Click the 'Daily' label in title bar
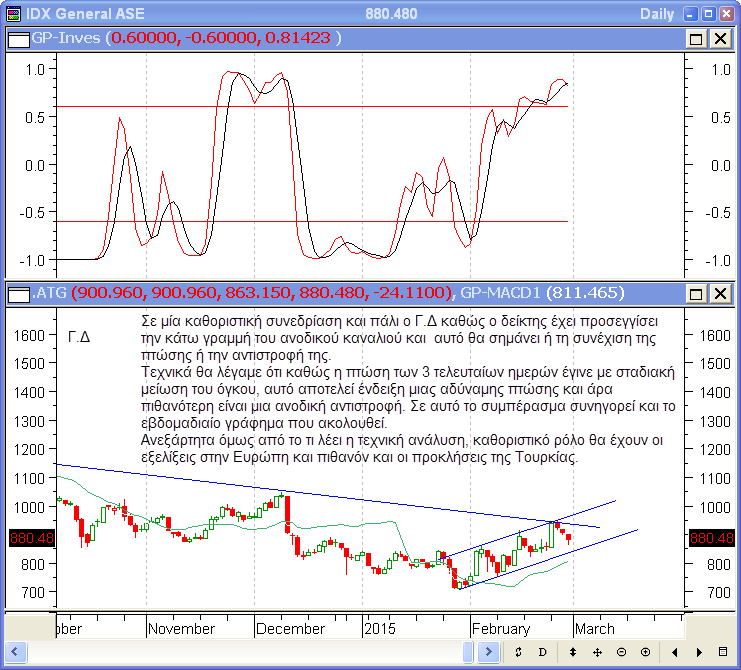 tap(657, 14)
